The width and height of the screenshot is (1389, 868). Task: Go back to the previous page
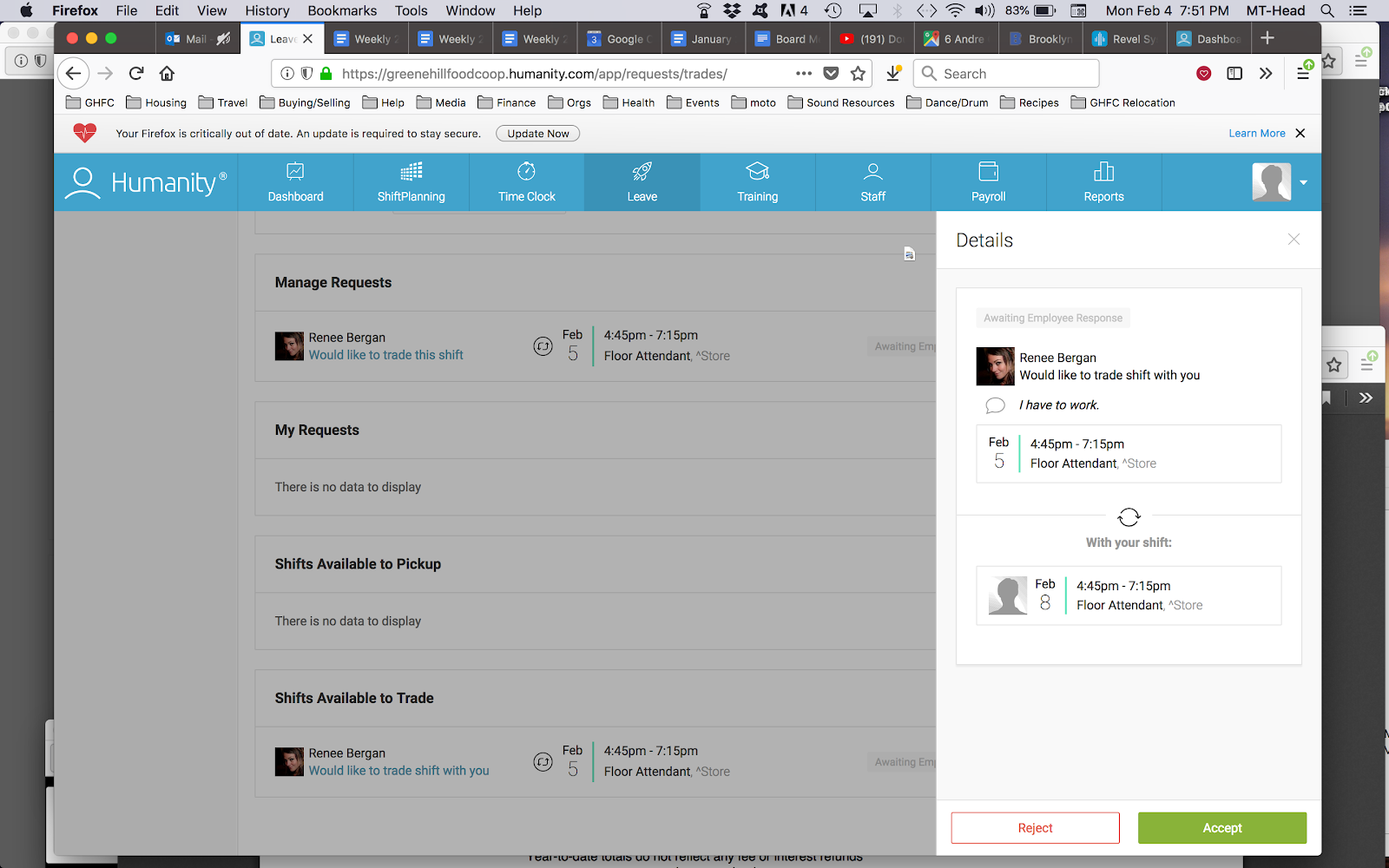(74, 74)
